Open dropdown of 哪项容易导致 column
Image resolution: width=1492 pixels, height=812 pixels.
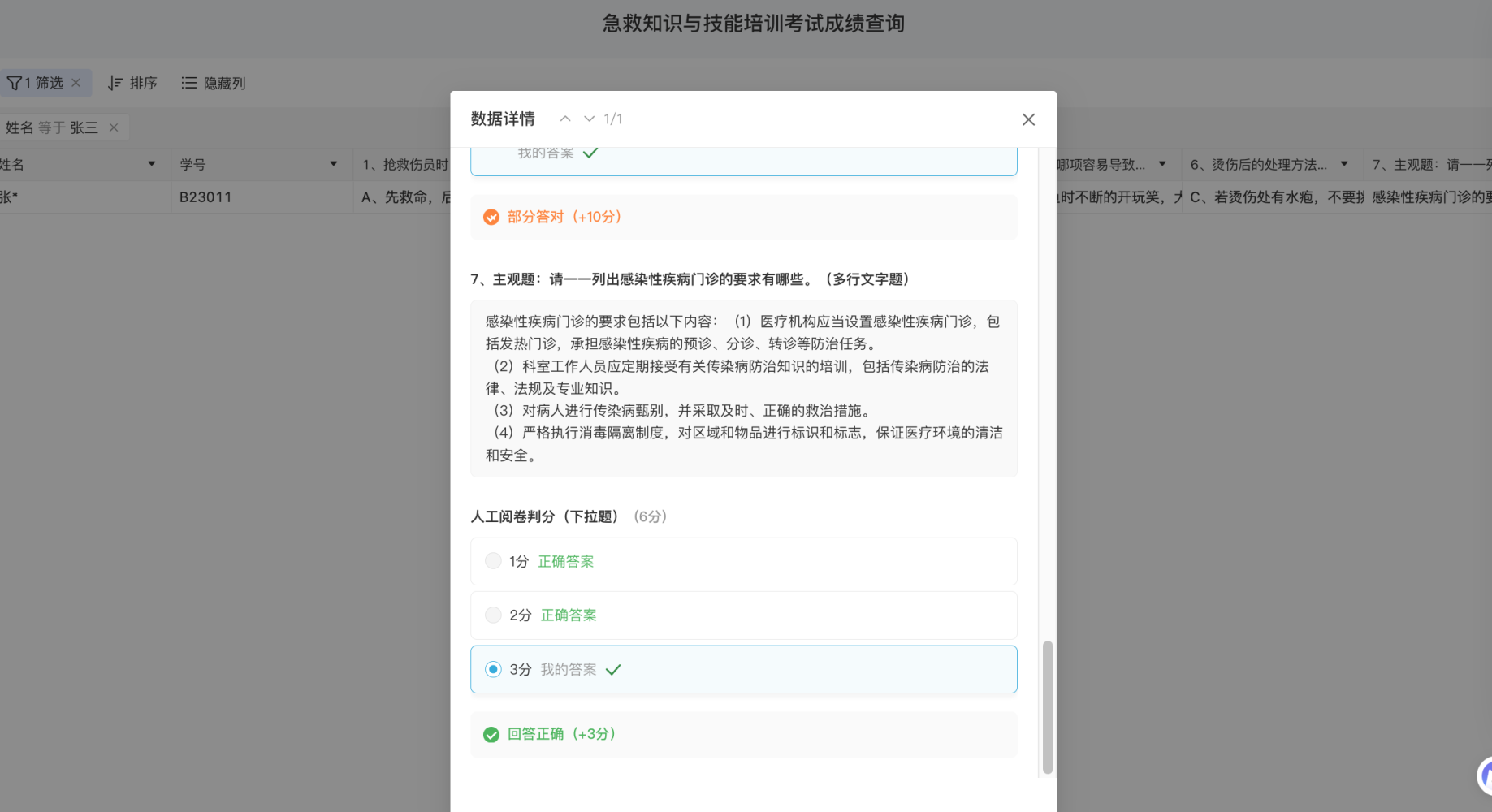(1162, 164)
